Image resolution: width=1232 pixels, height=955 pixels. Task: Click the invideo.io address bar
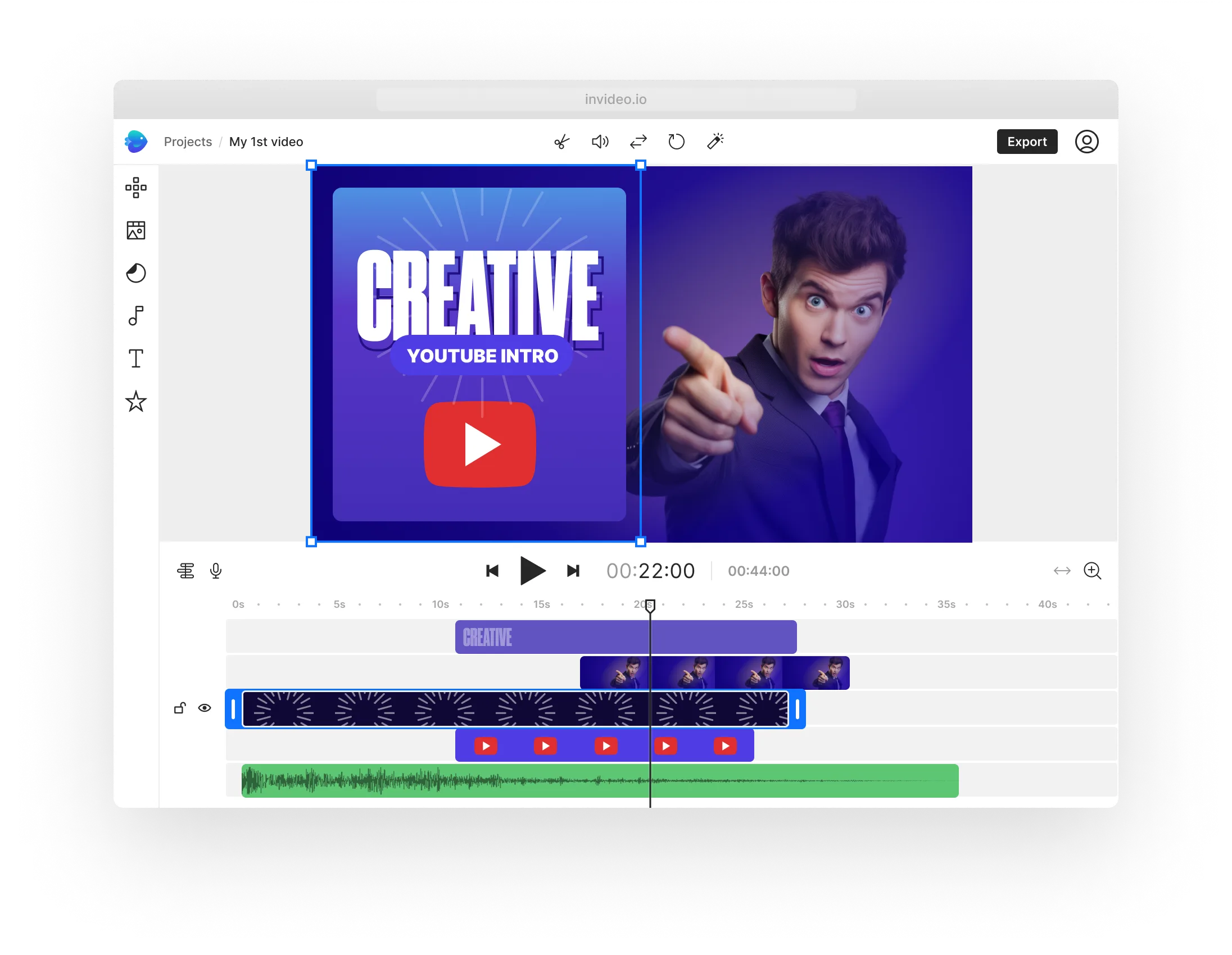616,99
